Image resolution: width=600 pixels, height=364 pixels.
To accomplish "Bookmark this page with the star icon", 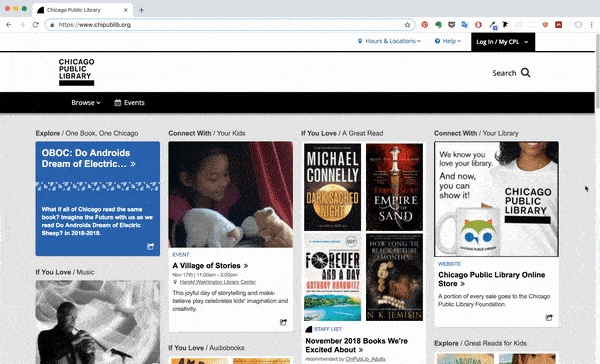I will tap(407, 25).
